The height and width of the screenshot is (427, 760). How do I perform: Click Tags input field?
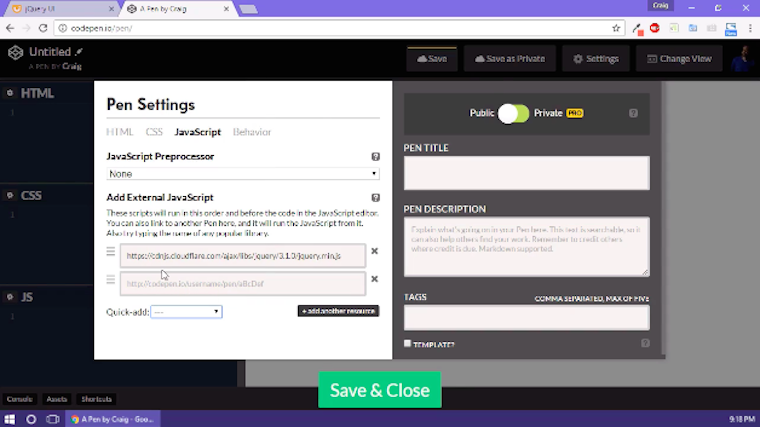[526, 318]
